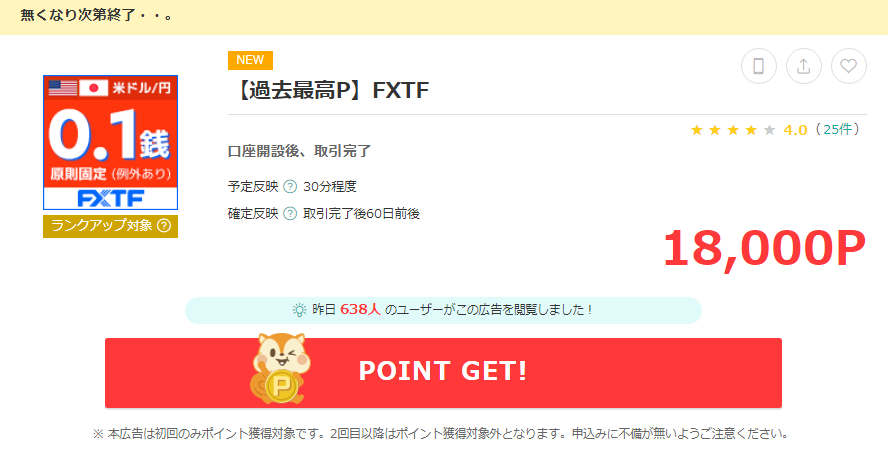Image resolution: width=888 pixels, height=466 pixels.
Task: Click the 口座開設後、取引完了 condition text
Action: tap(299, 151)
